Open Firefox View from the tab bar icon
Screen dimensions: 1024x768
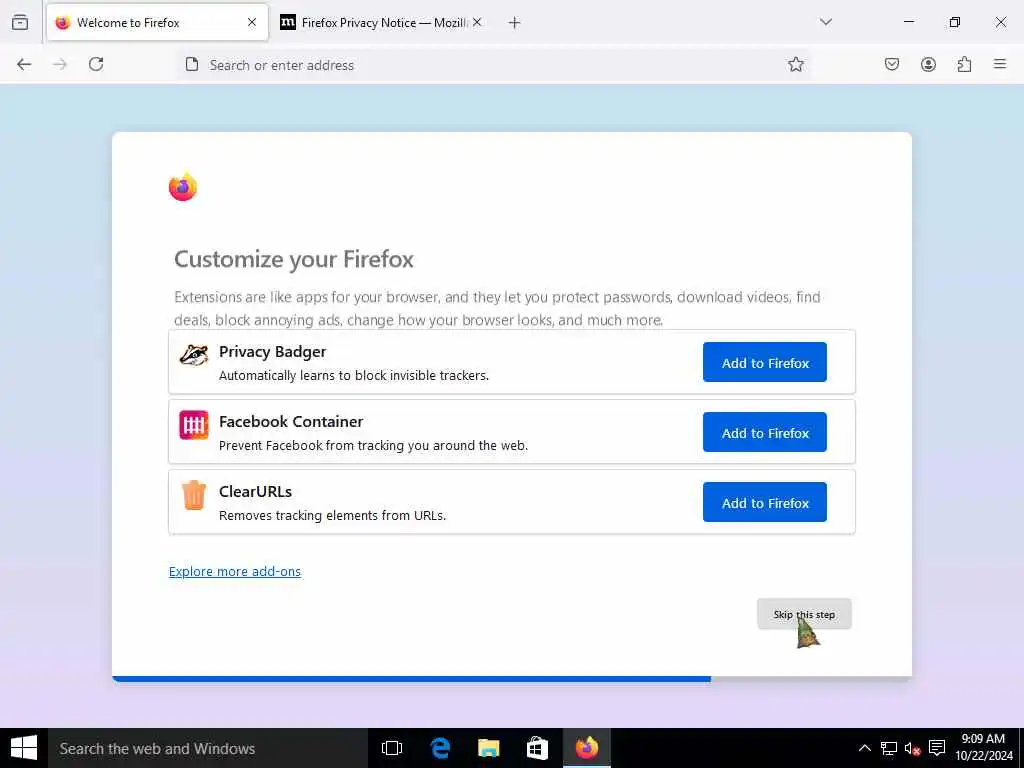coord(20,22)
